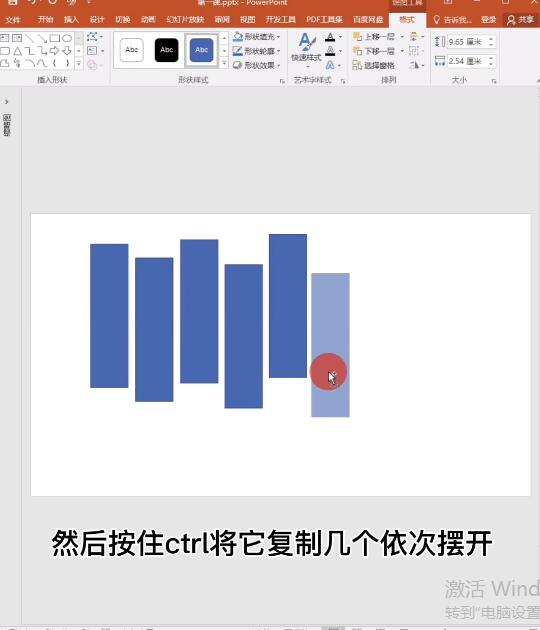This screenshot has height=630, width=540.
Task: Choose the oval shape in gallery
Action: point(67,39)
